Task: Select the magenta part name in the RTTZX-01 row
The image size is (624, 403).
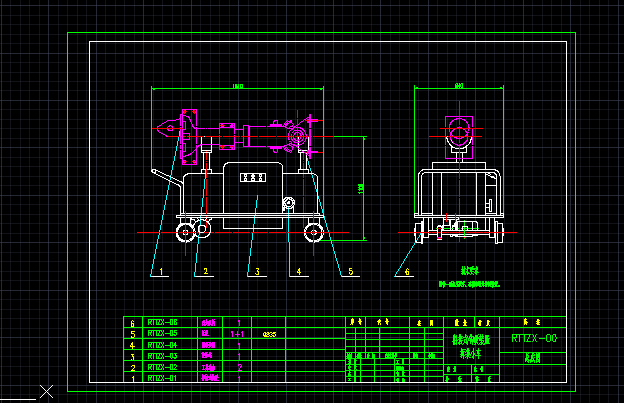Action: point(210,378)
